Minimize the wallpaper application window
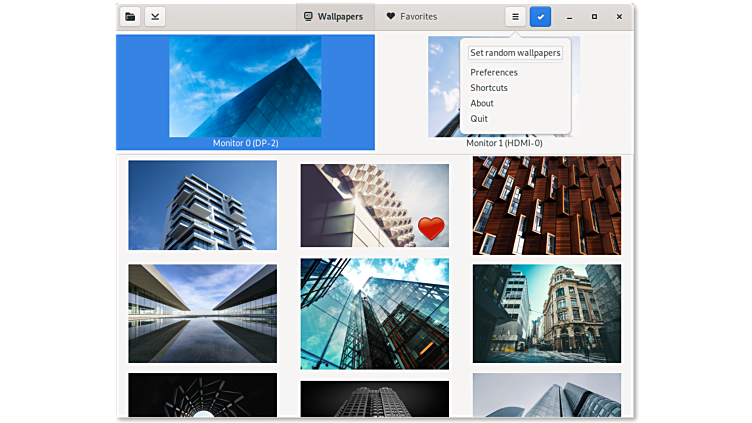This screenshot has width=752, height=423. pos(569,16)
